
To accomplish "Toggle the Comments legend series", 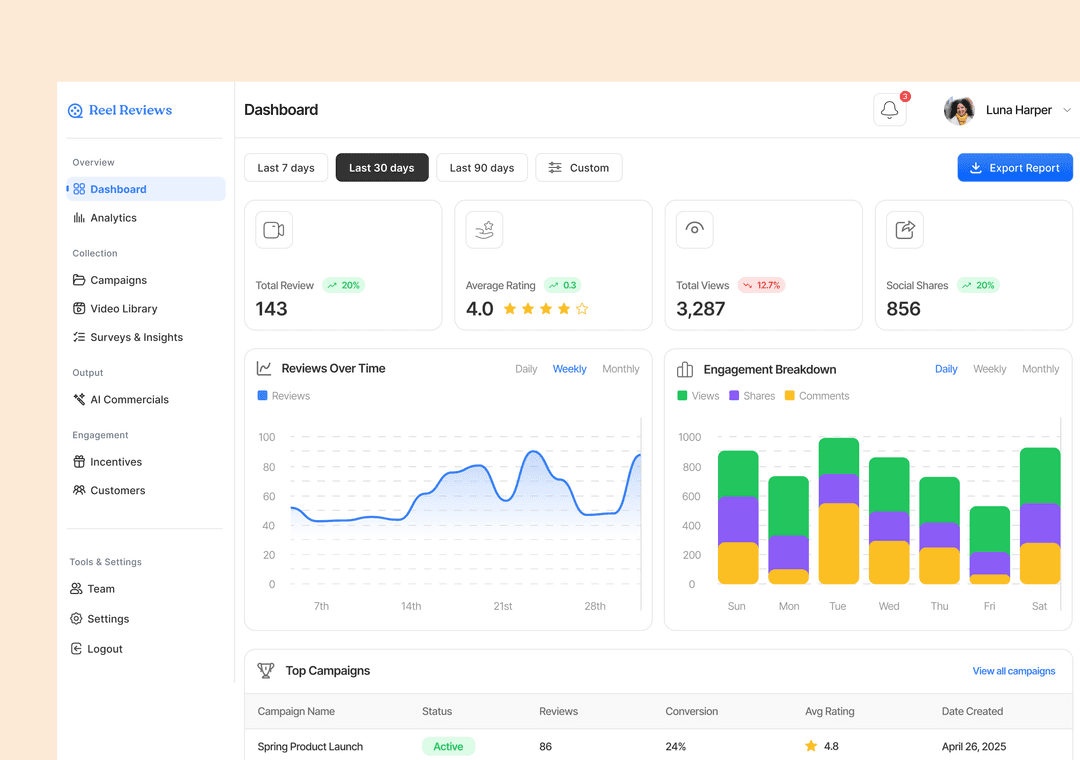I will [817, 396].
